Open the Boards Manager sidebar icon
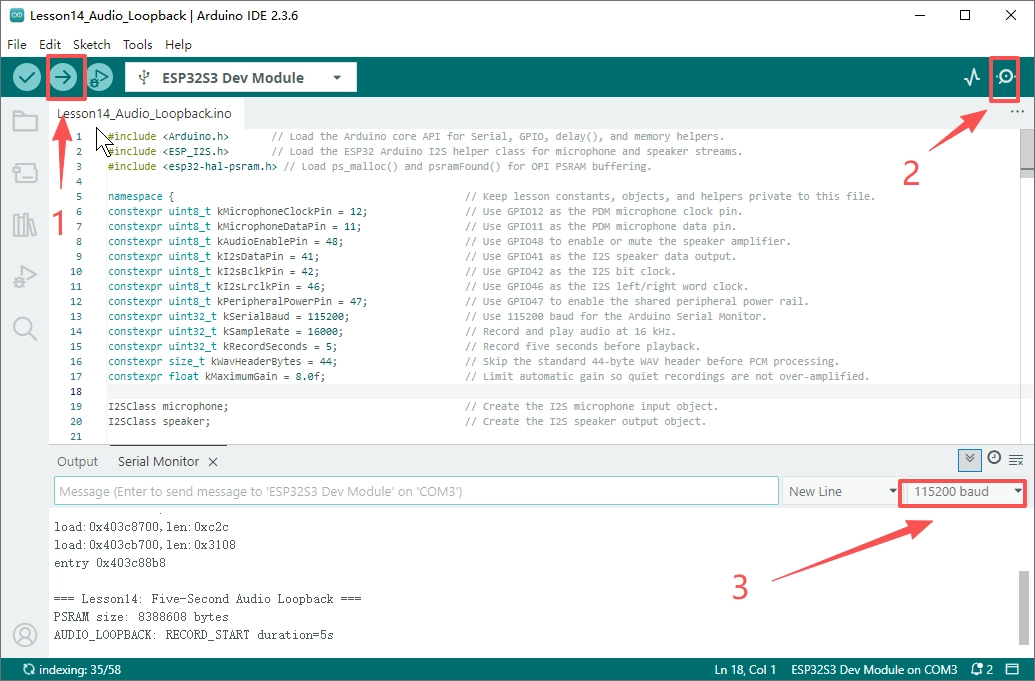Screen dimensions: 1035x681 click(x=25, y=173)
